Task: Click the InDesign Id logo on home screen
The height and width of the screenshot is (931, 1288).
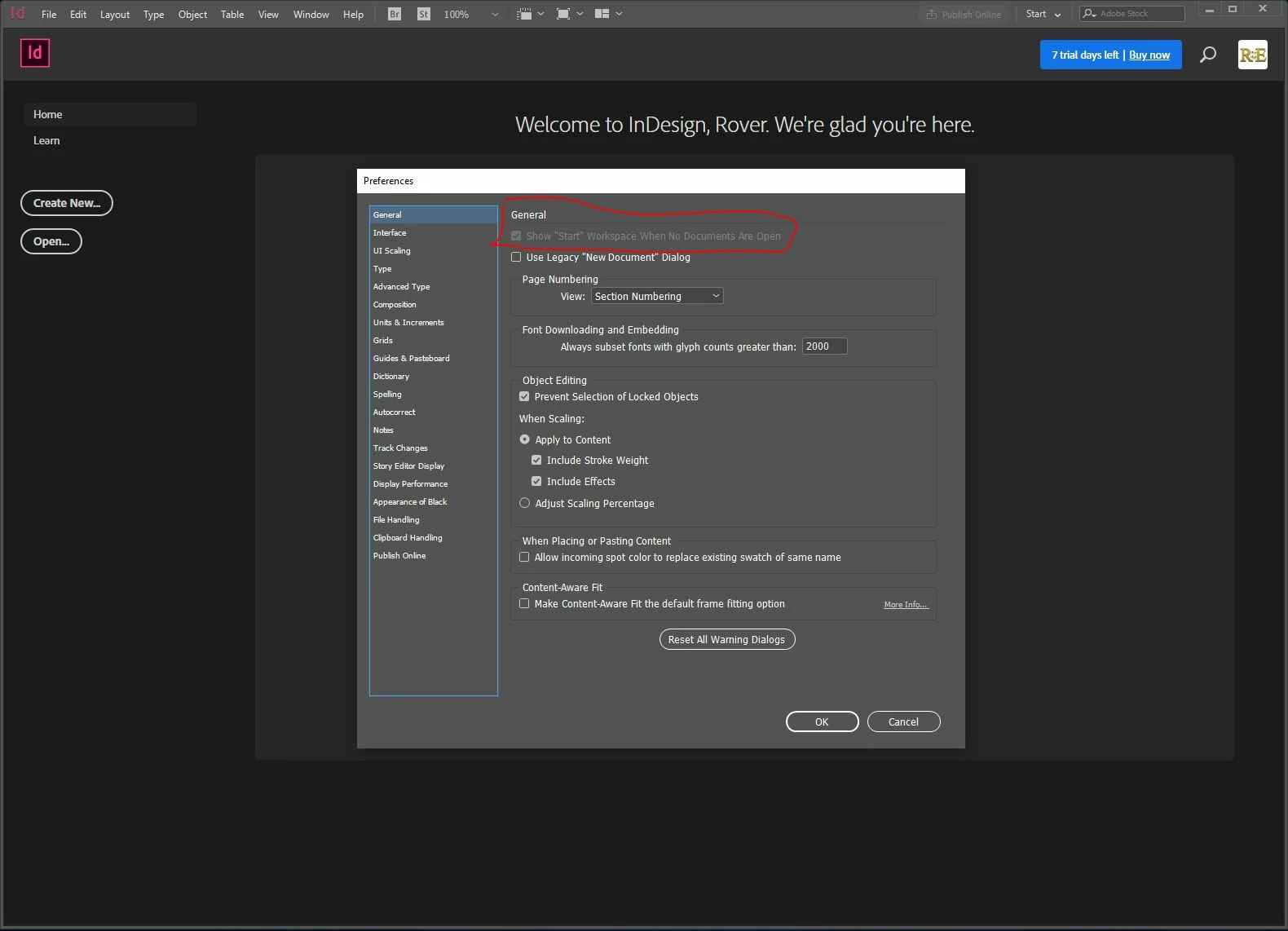Action: coord(35,53)
